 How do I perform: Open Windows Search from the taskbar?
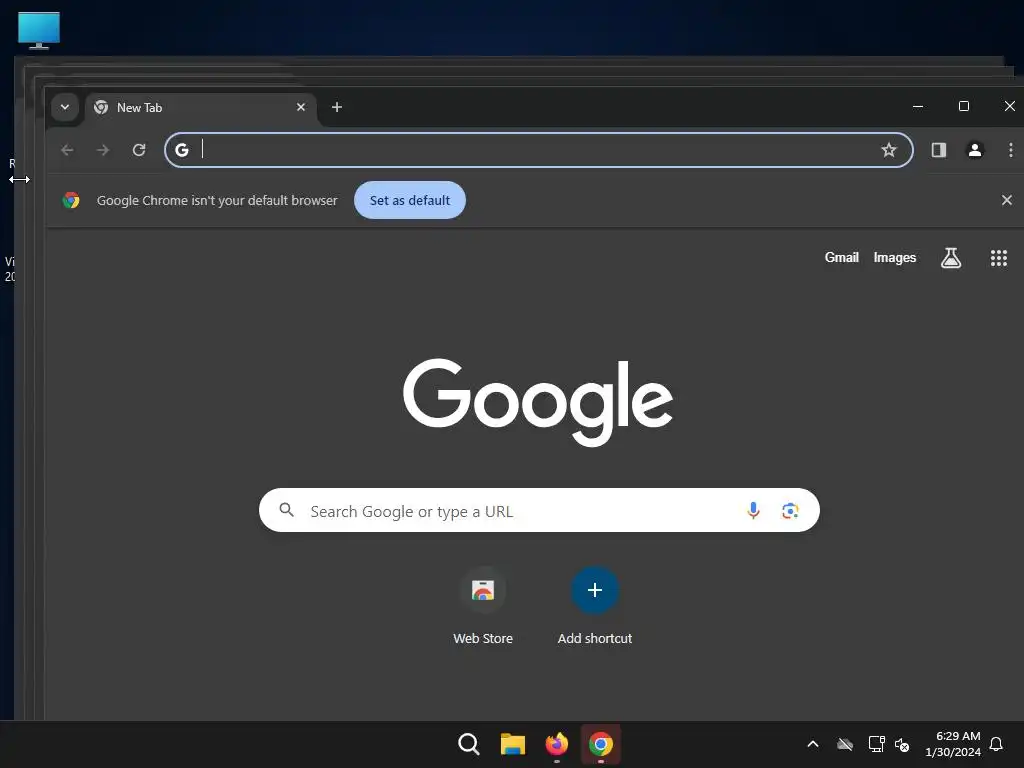469,744
